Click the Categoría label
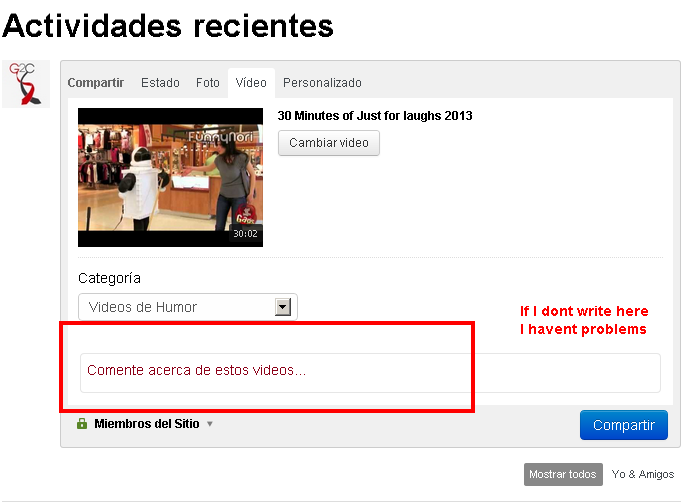This screenshot has width=693, height=503. (109, 278)
